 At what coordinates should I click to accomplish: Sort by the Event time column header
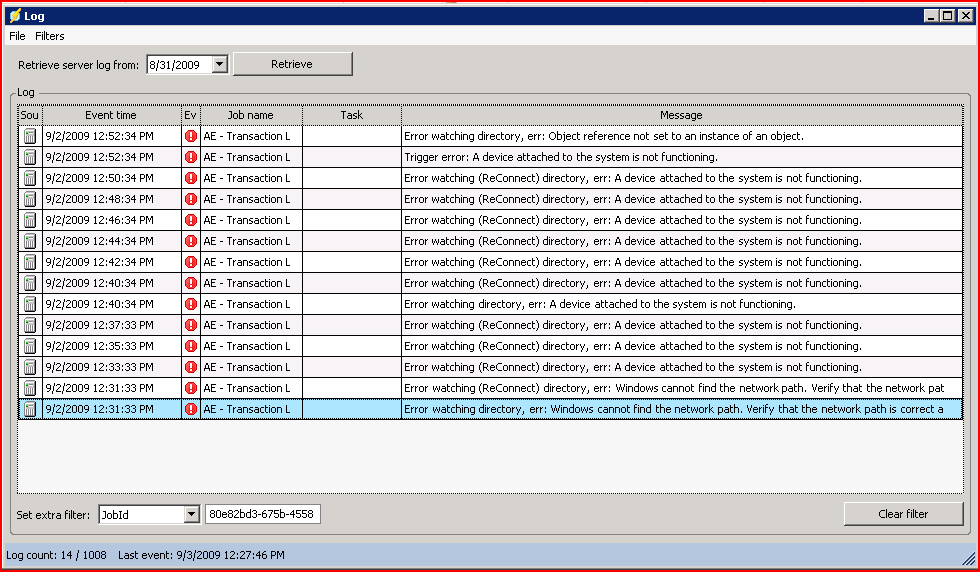(x=111, y=115)
